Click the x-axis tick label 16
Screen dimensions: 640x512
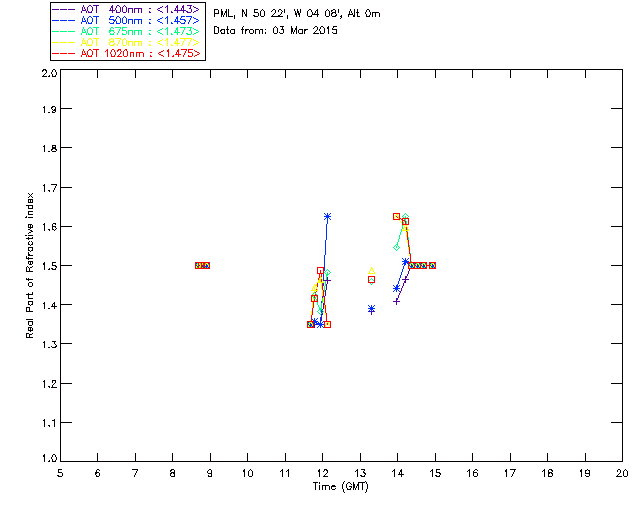(472, 474)
